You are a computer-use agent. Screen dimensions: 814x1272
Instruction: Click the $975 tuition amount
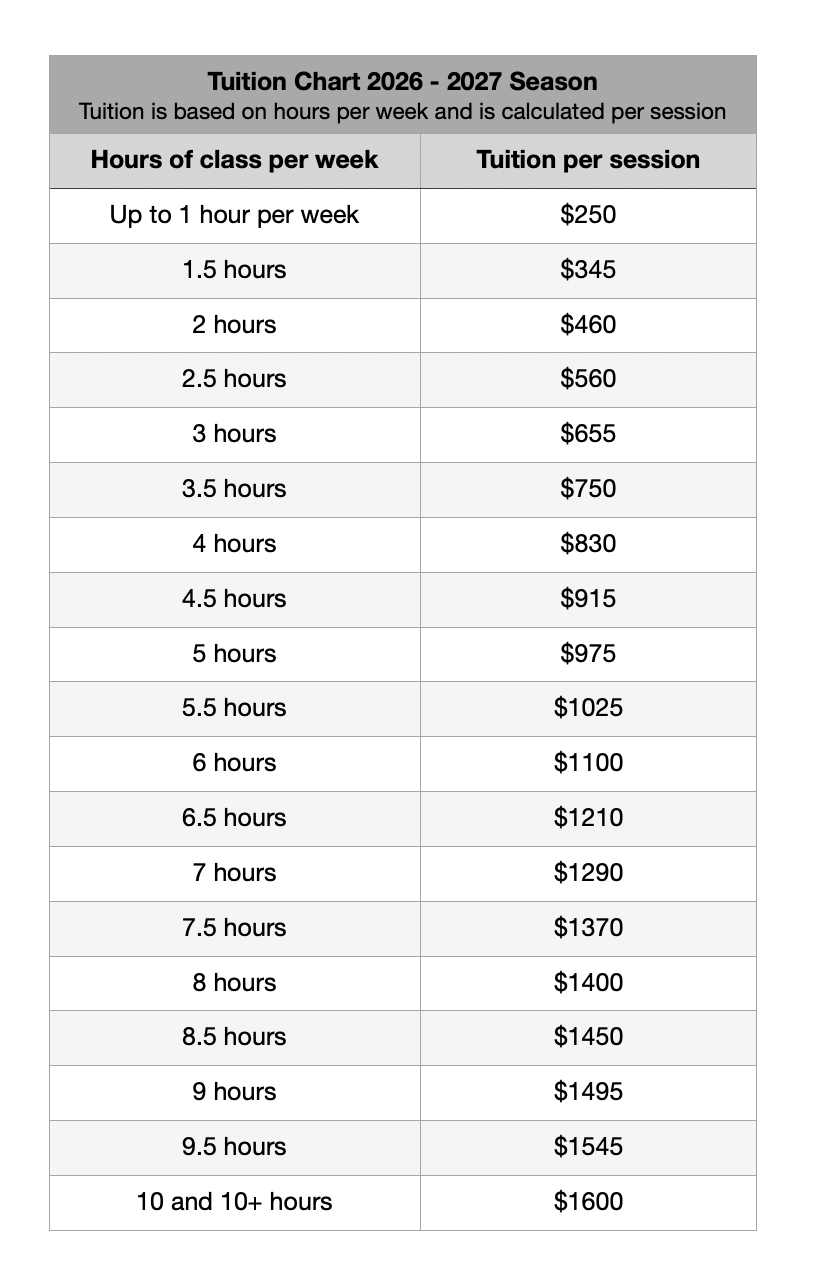588,654
